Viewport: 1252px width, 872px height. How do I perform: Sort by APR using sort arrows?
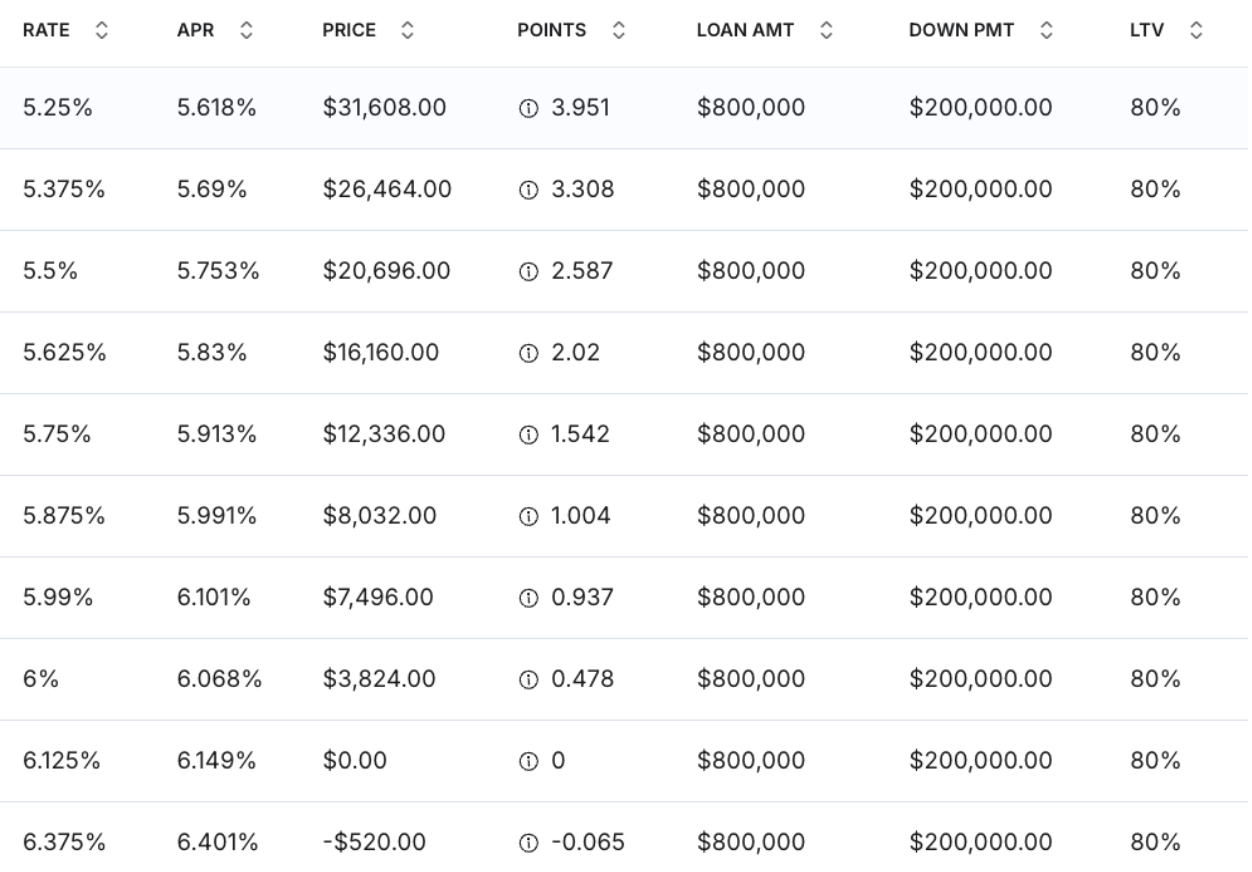247,31
